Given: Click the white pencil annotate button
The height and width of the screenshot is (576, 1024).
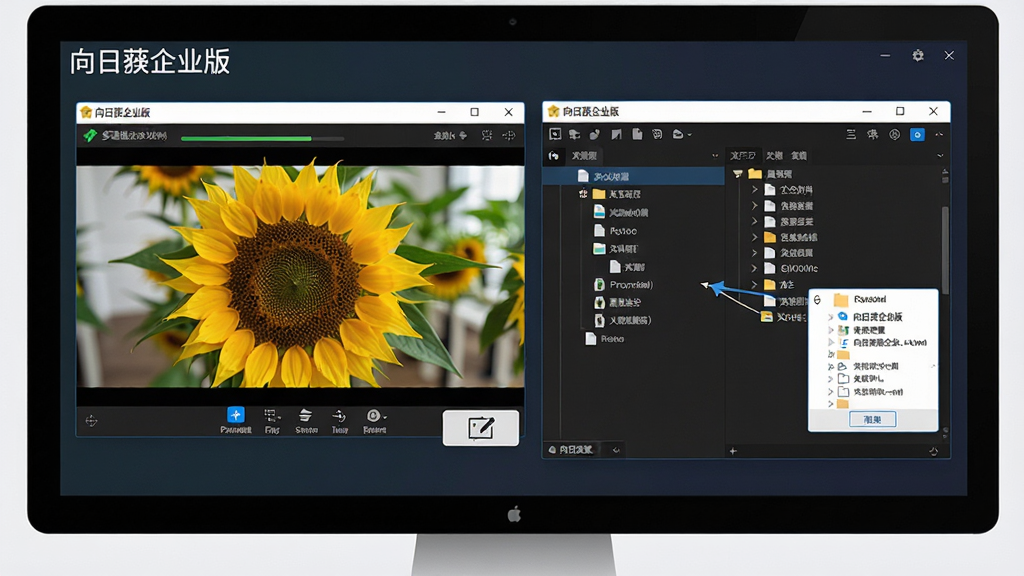Looking at the screenshot, I should (x=481, y=428).
